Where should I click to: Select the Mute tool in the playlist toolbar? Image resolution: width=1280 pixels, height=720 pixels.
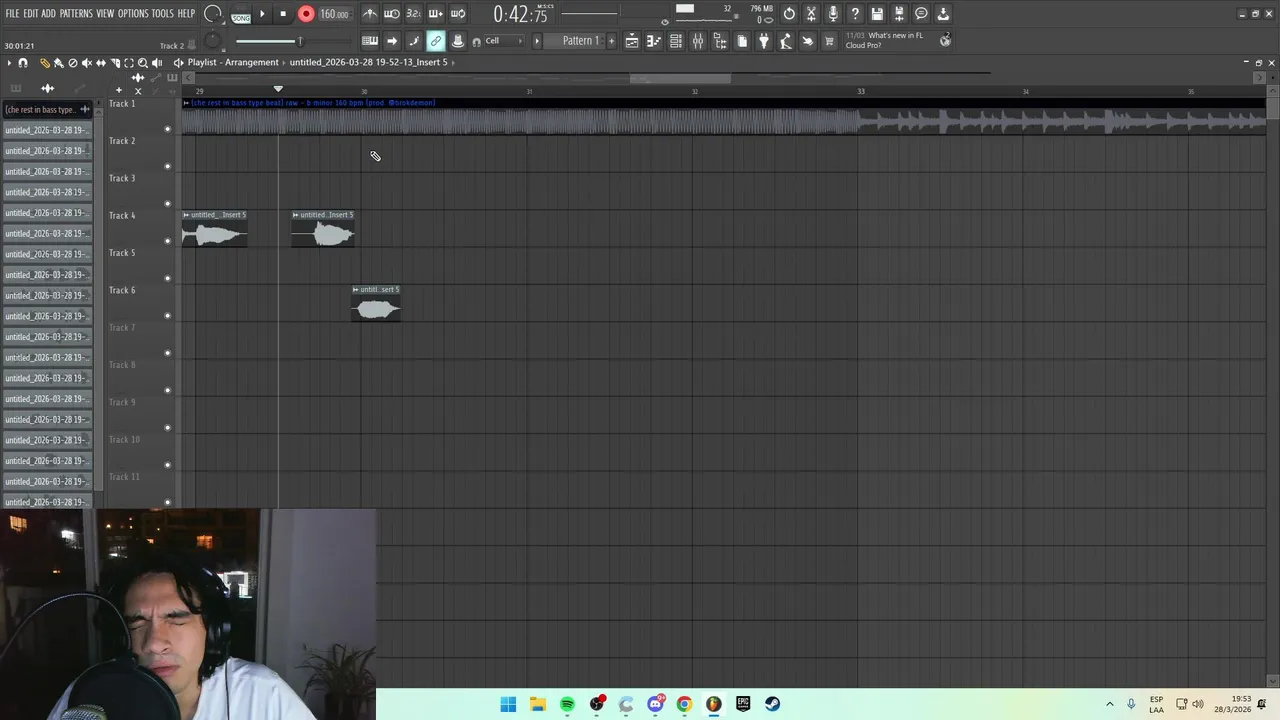click(x=86, y=63)
